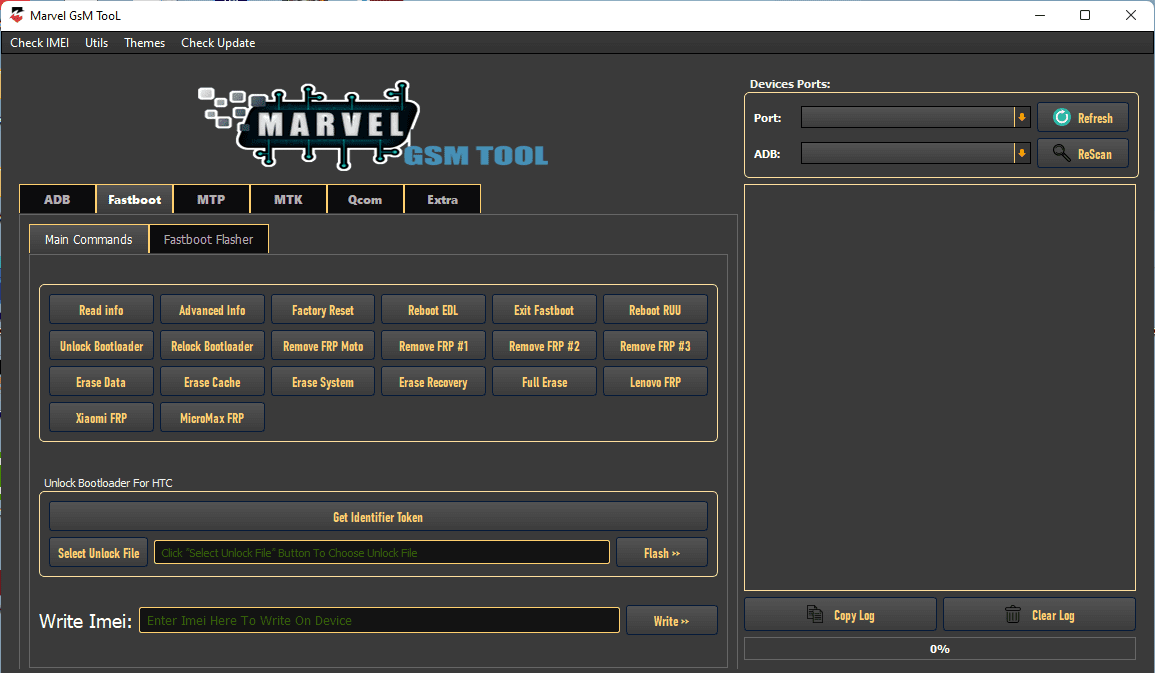Click the Marvel app icon in title bar
The height and width of the screenshot is (673, 1155).
[16, 15]
